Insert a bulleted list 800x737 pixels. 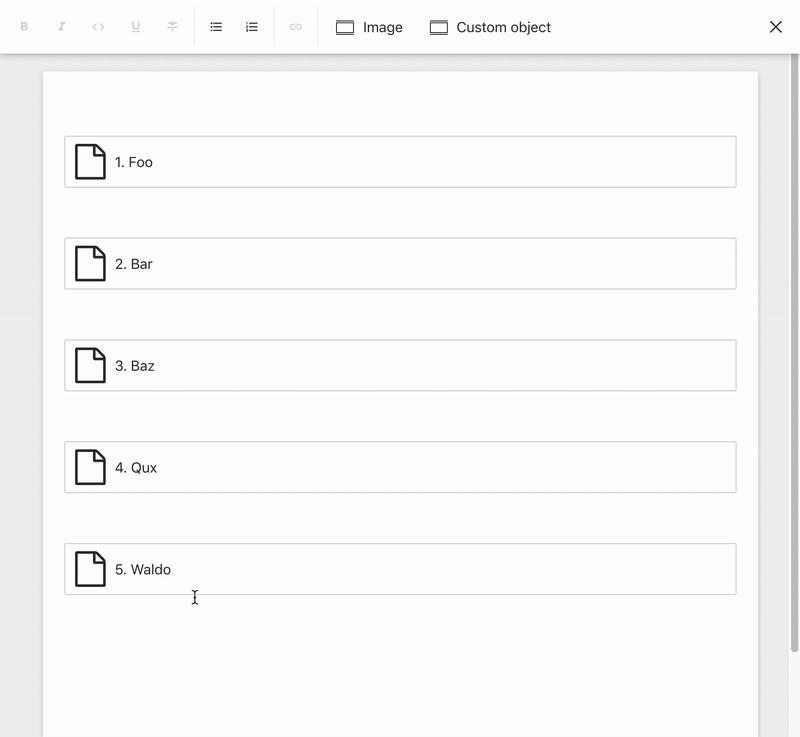(x=216, y=27)
